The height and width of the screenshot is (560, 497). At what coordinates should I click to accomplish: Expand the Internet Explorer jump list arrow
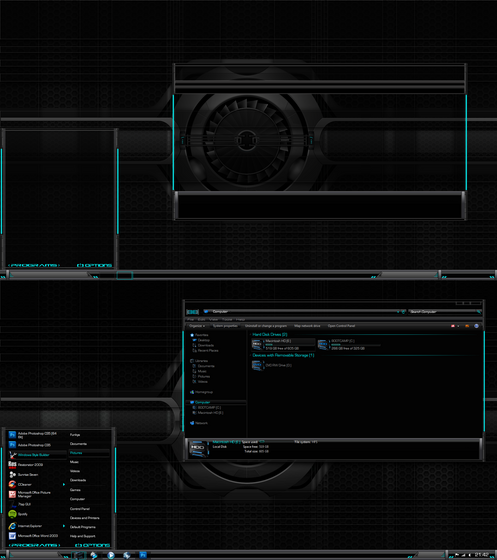64,526
